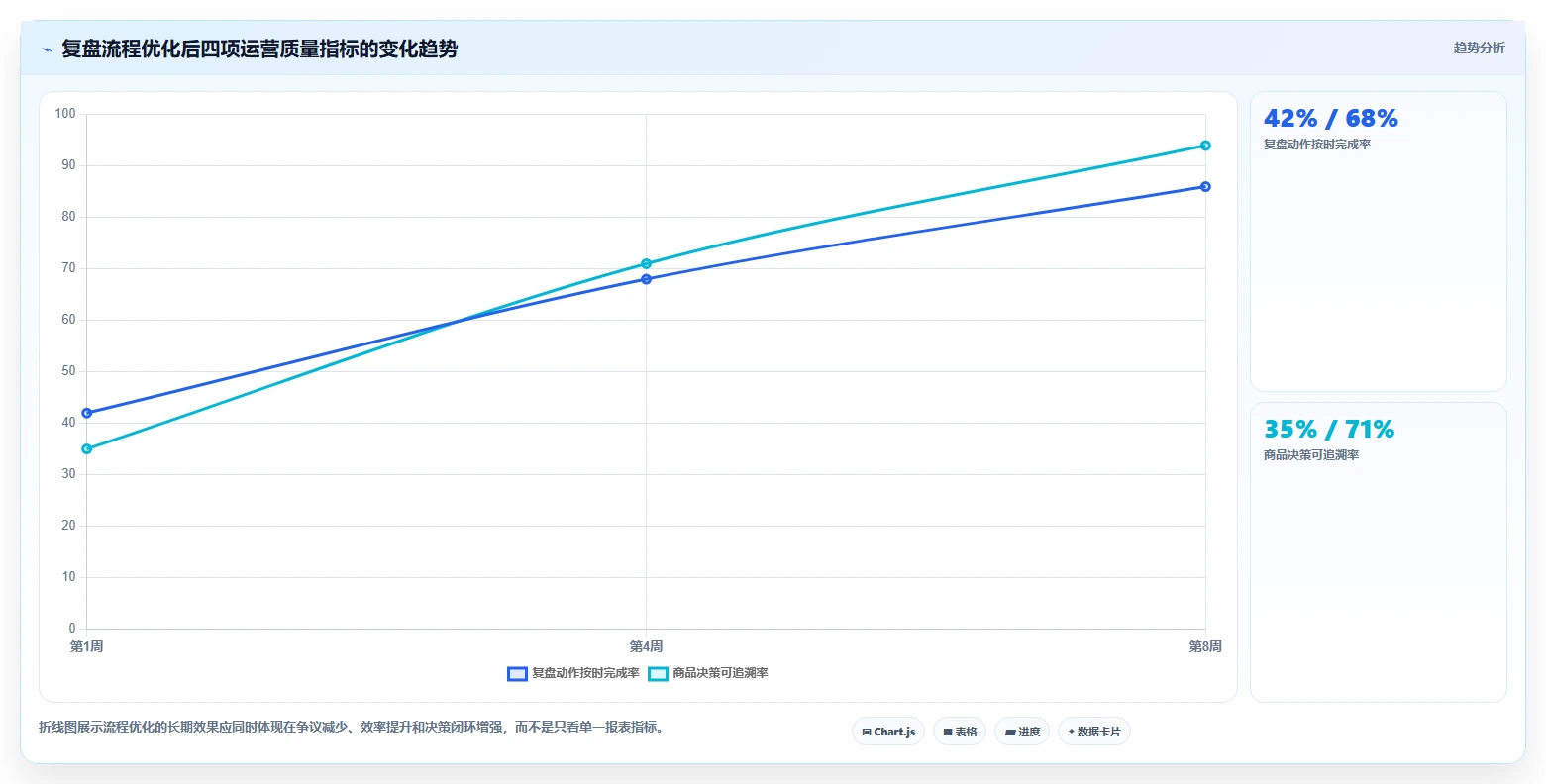Click the 趋势分析 label in header

(x=1479, y=48)
